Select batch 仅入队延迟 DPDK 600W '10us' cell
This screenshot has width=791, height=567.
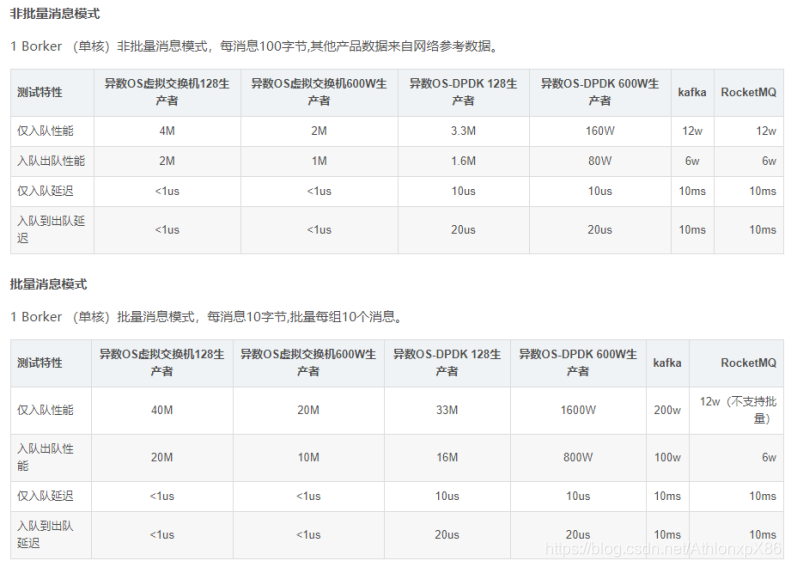tap(578, 496)
